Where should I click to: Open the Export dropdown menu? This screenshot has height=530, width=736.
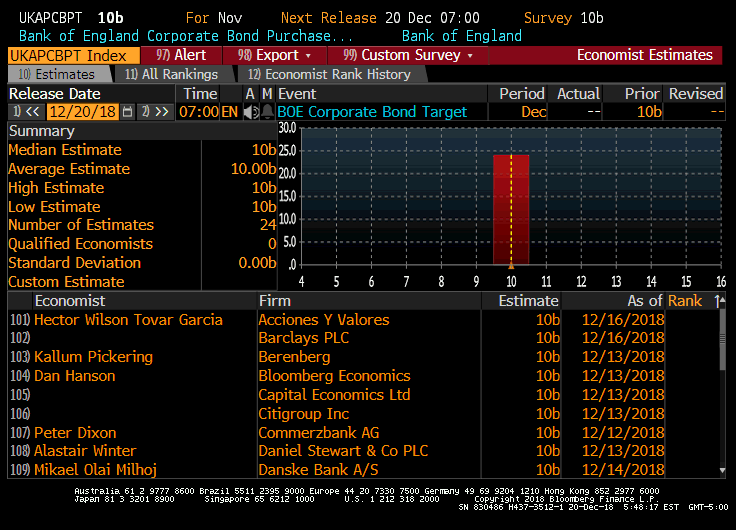[274, 55]
